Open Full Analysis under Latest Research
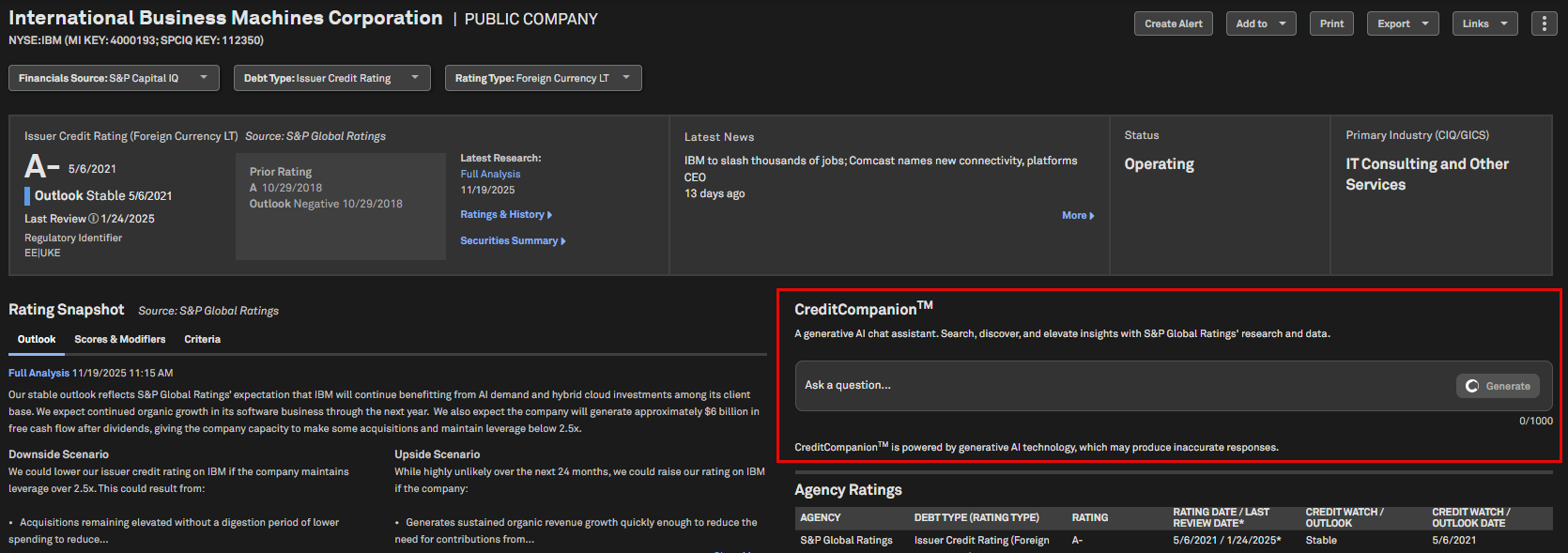 (490, 175)
